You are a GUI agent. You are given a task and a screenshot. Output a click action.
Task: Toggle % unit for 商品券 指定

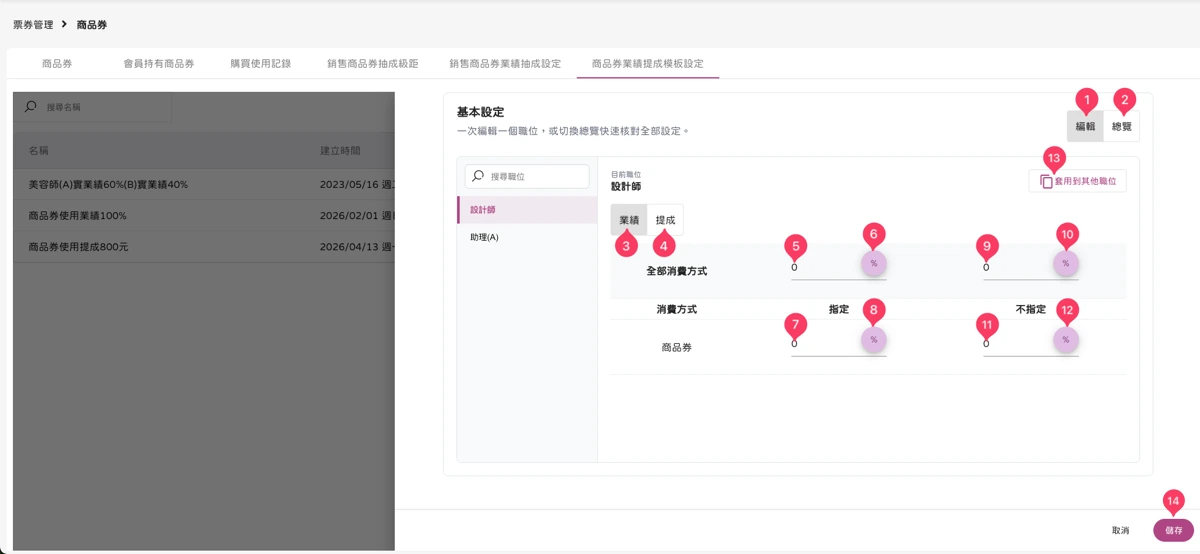(x=873, y=339)
